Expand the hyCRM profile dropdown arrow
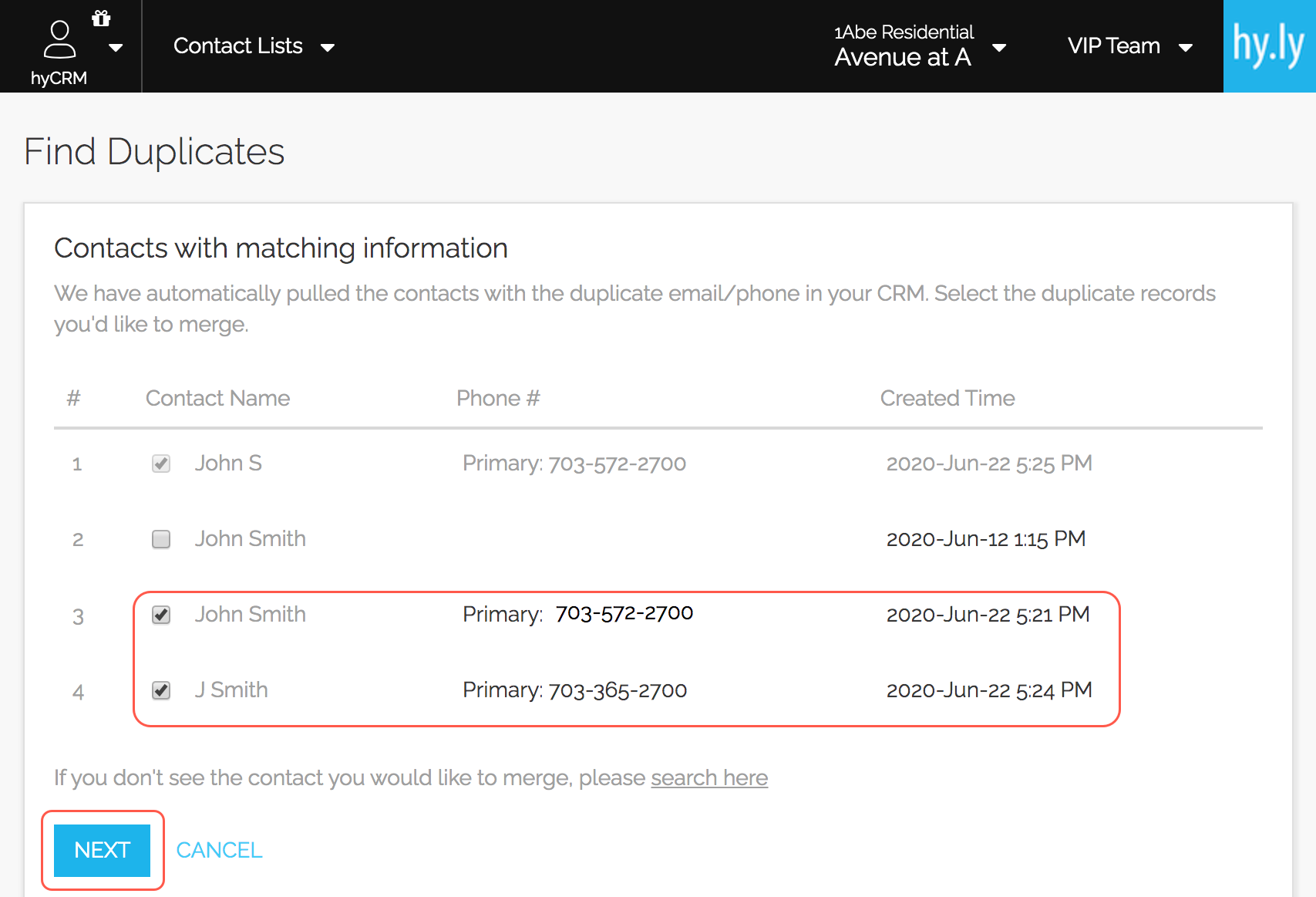The image size is (1316, 897). (x=116, y=48)
